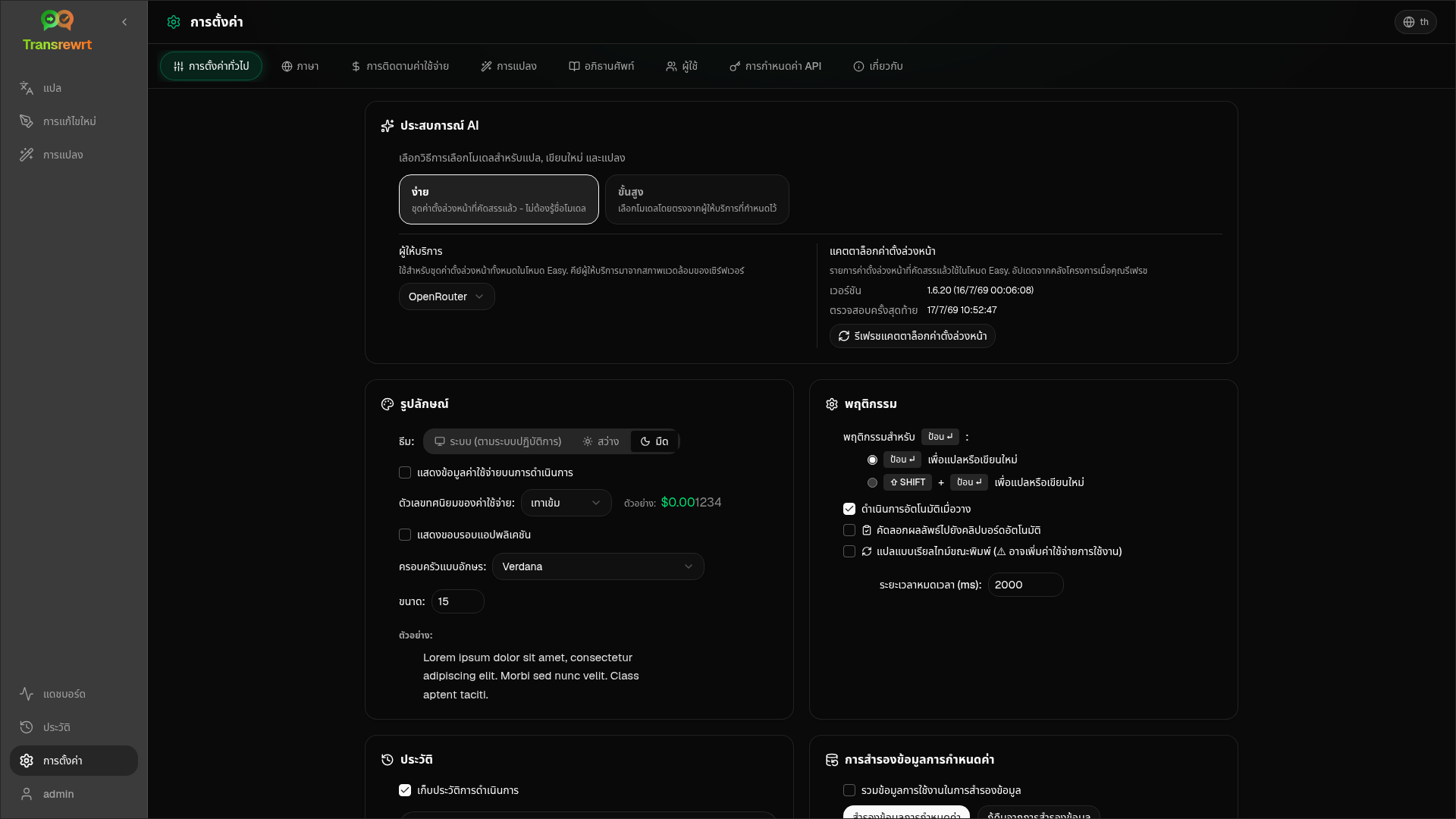Open OpenRouter provider dropdown
The image size is (1456, 819).
click(447, 297)
